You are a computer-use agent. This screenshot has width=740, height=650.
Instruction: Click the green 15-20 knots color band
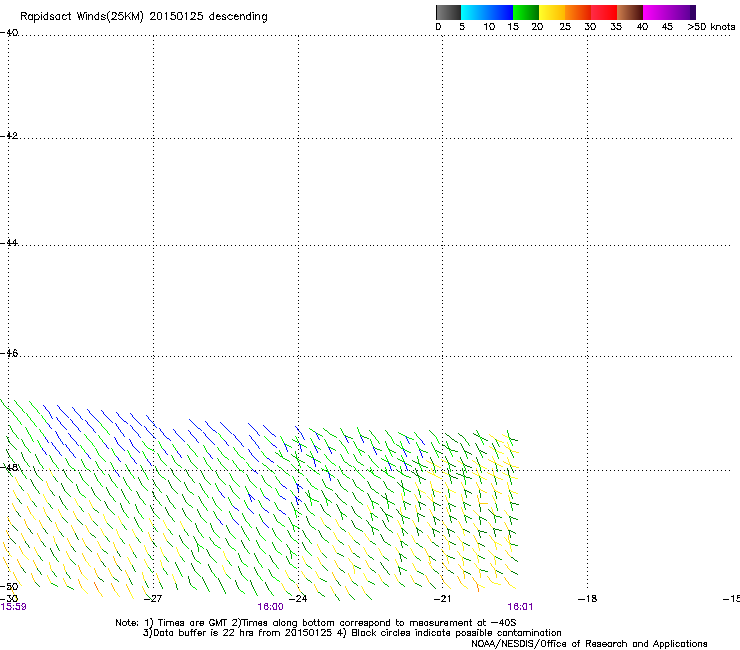coord(526,12)
